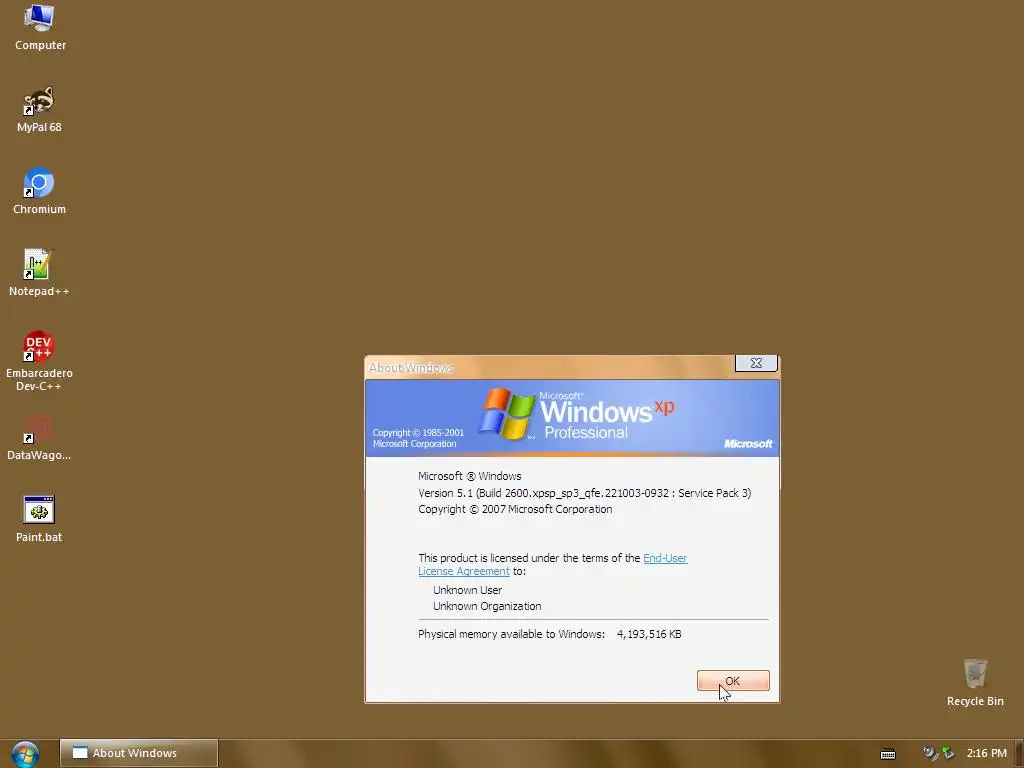Click the About Windows title bar
Screen dimensions: 1024x768
(549, 368)
